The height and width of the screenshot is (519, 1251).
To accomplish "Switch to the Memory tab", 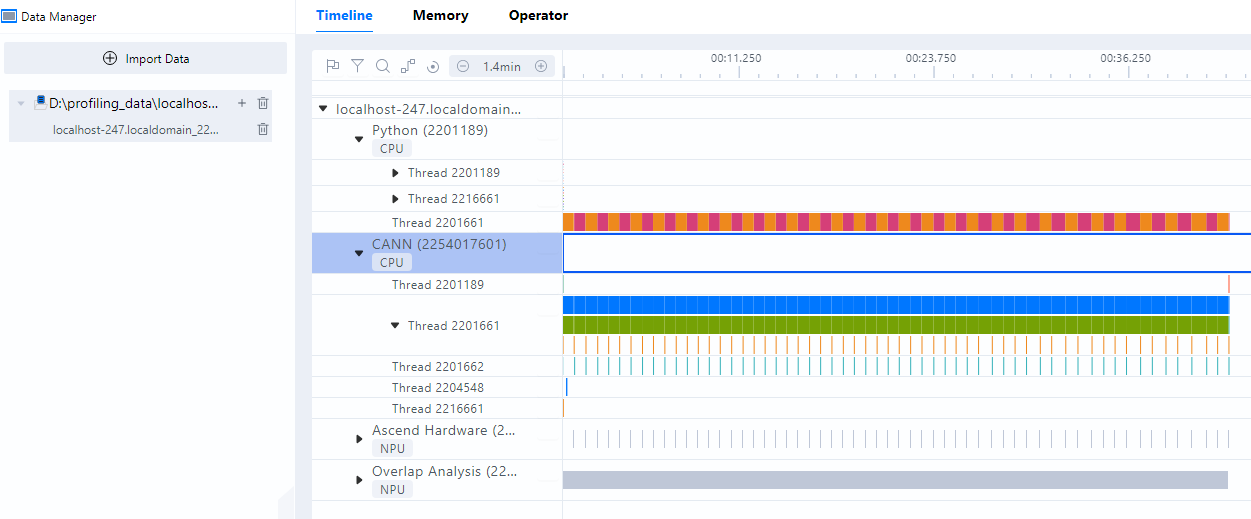I will 441,15.
